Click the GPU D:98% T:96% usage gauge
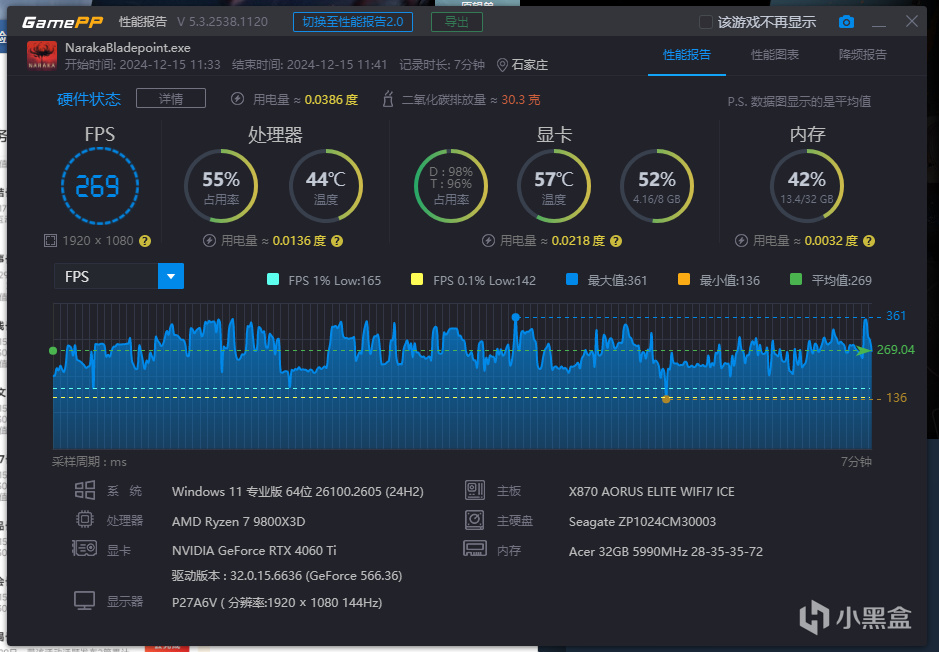The height and width of the screenshot is (652, 939). [451, 186]
